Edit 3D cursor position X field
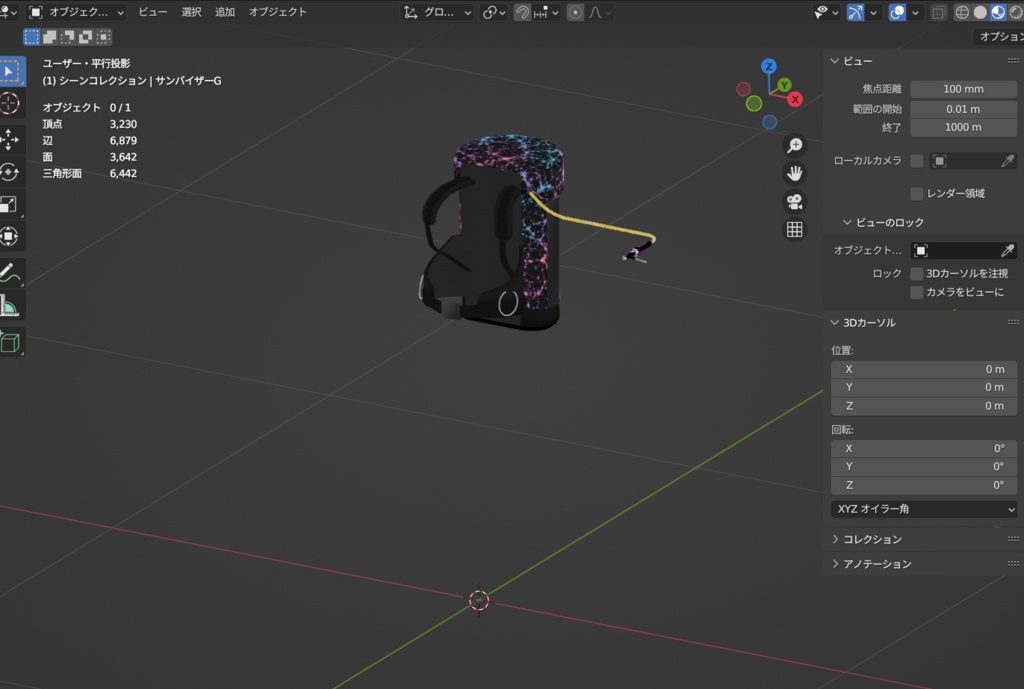1024x689 pixels. 923,369
